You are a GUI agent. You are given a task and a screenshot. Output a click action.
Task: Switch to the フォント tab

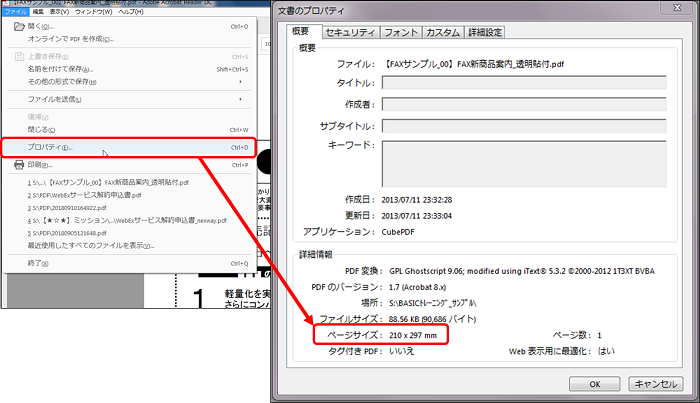[401, 33]
